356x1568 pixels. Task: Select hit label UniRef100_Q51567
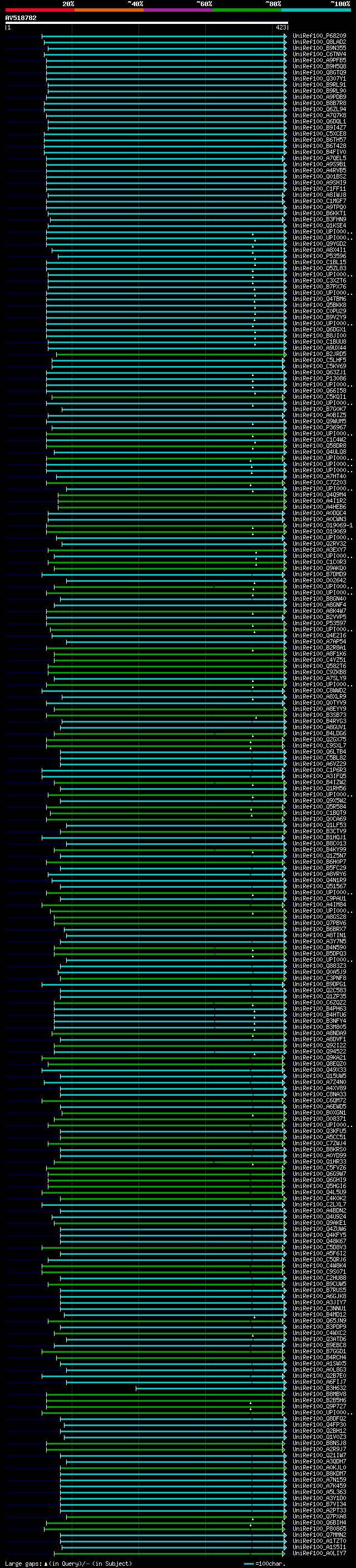click(x=319, y=886)
